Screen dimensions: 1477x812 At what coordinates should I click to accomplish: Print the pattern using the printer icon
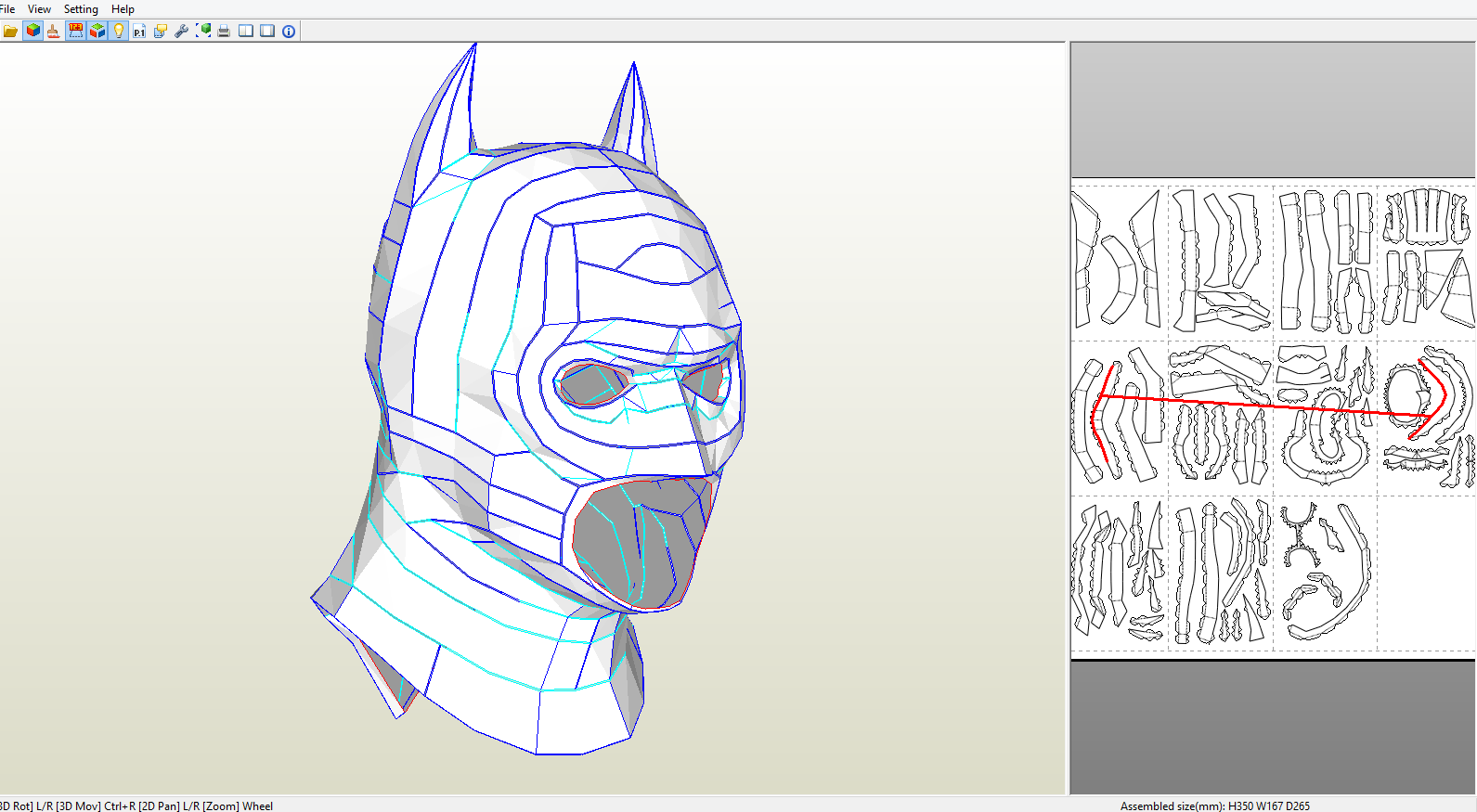click(224, 31)
